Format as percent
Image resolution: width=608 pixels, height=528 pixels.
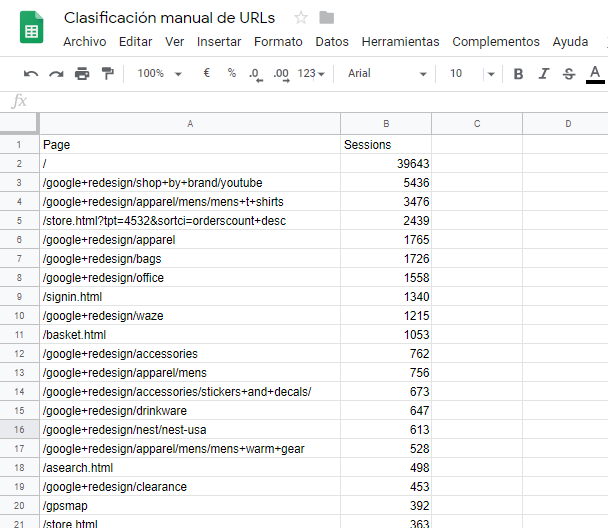(232, 73)
